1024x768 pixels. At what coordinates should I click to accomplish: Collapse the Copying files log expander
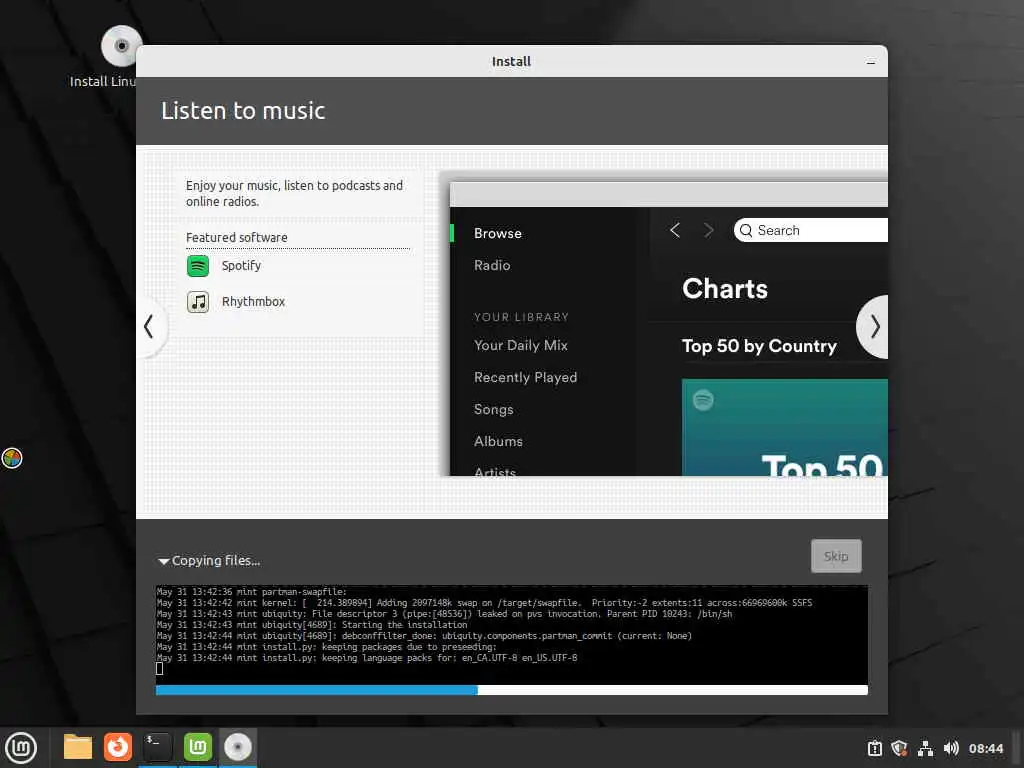click(x=164, y=561)
